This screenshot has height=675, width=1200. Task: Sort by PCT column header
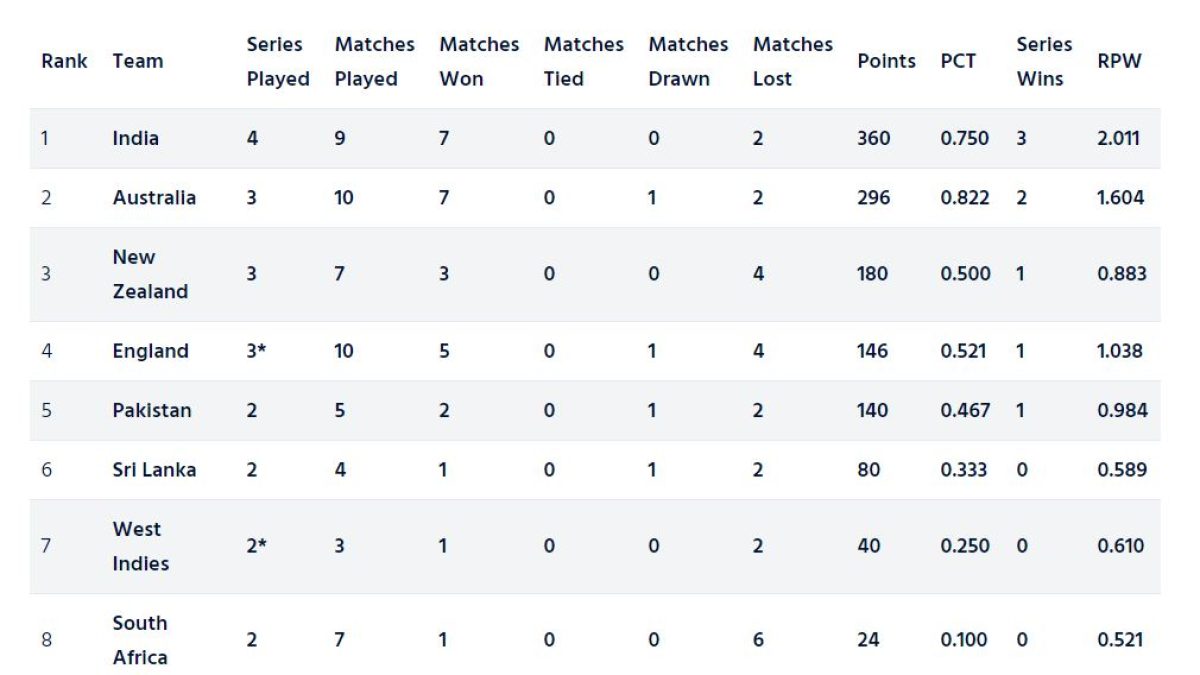tap(958, 61)
